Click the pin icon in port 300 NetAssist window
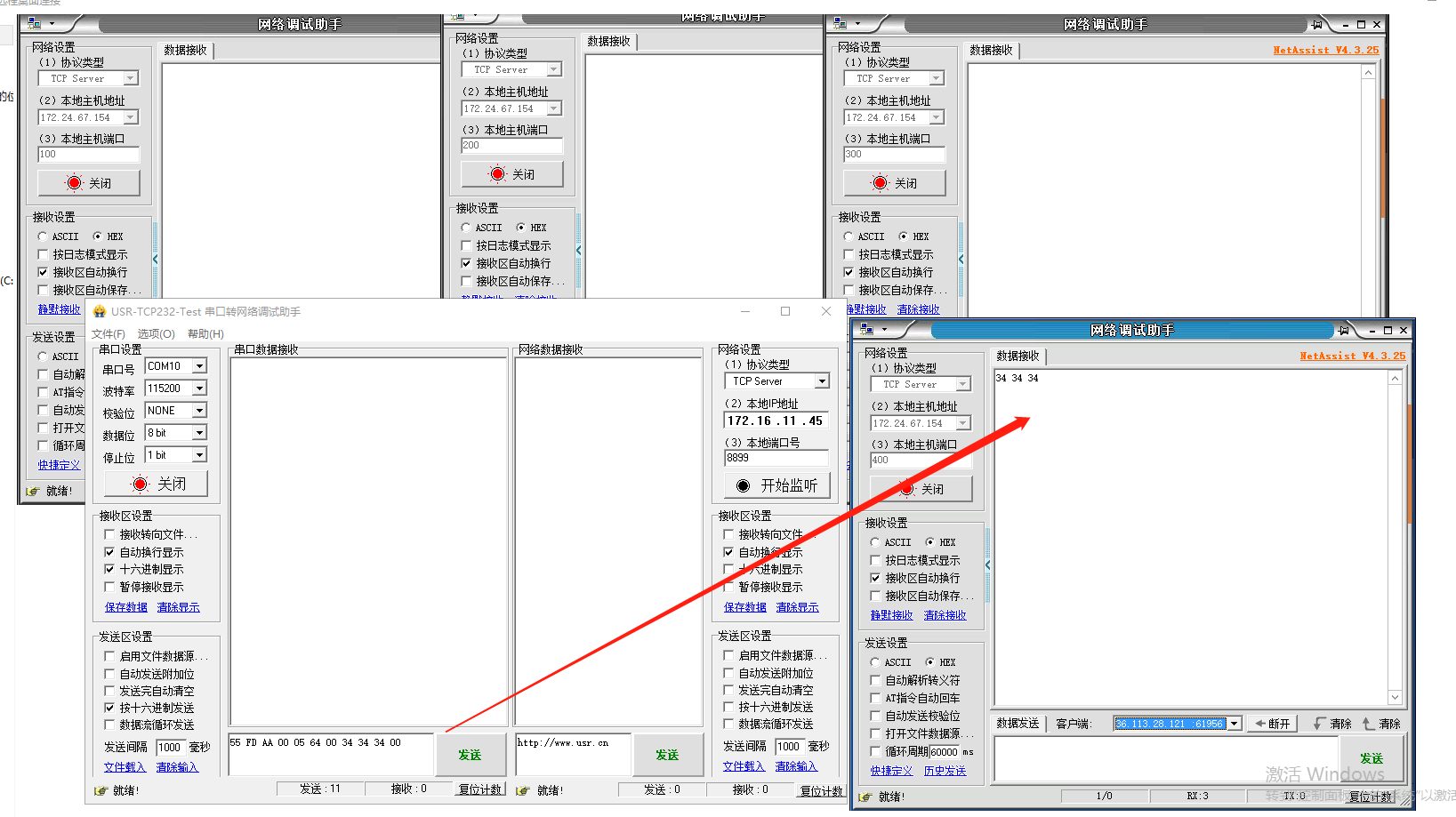The height and width of the screenshot is (817, 1456). [1316, 24]
